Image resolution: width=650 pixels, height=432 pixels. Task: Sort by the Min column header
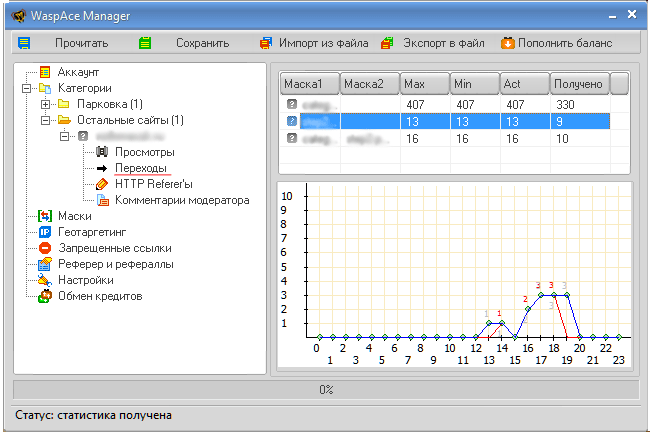tap(475, 84)
